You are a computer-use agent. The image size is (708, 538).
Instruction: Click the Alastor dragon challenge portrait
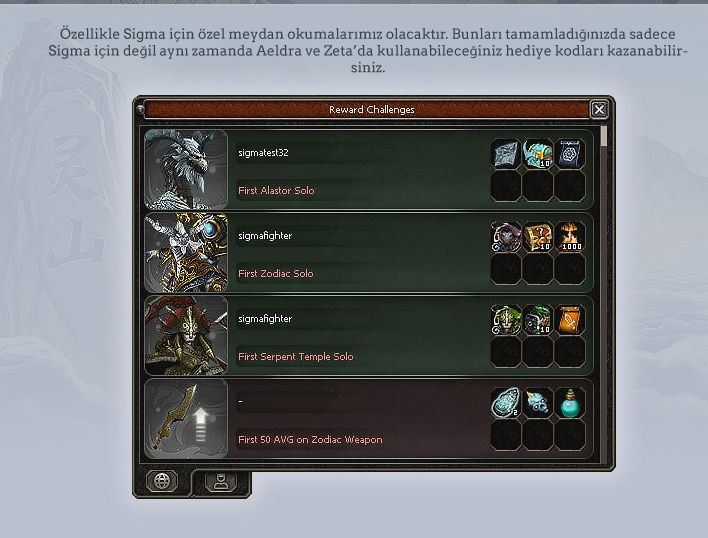pyautogui.click(x=186, y=169)
